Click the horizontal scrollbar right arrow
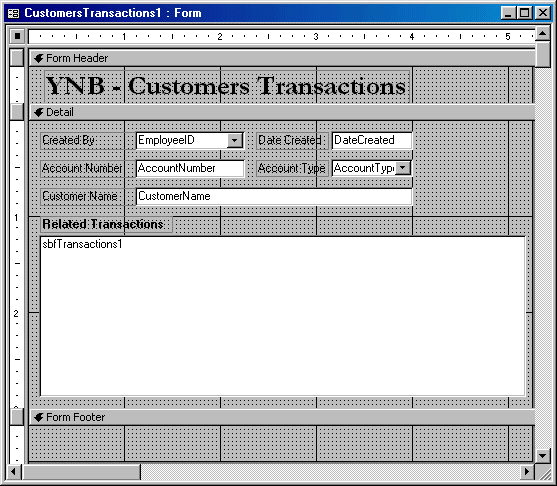The width and height of the screenshot is (557, 486). 527,472
